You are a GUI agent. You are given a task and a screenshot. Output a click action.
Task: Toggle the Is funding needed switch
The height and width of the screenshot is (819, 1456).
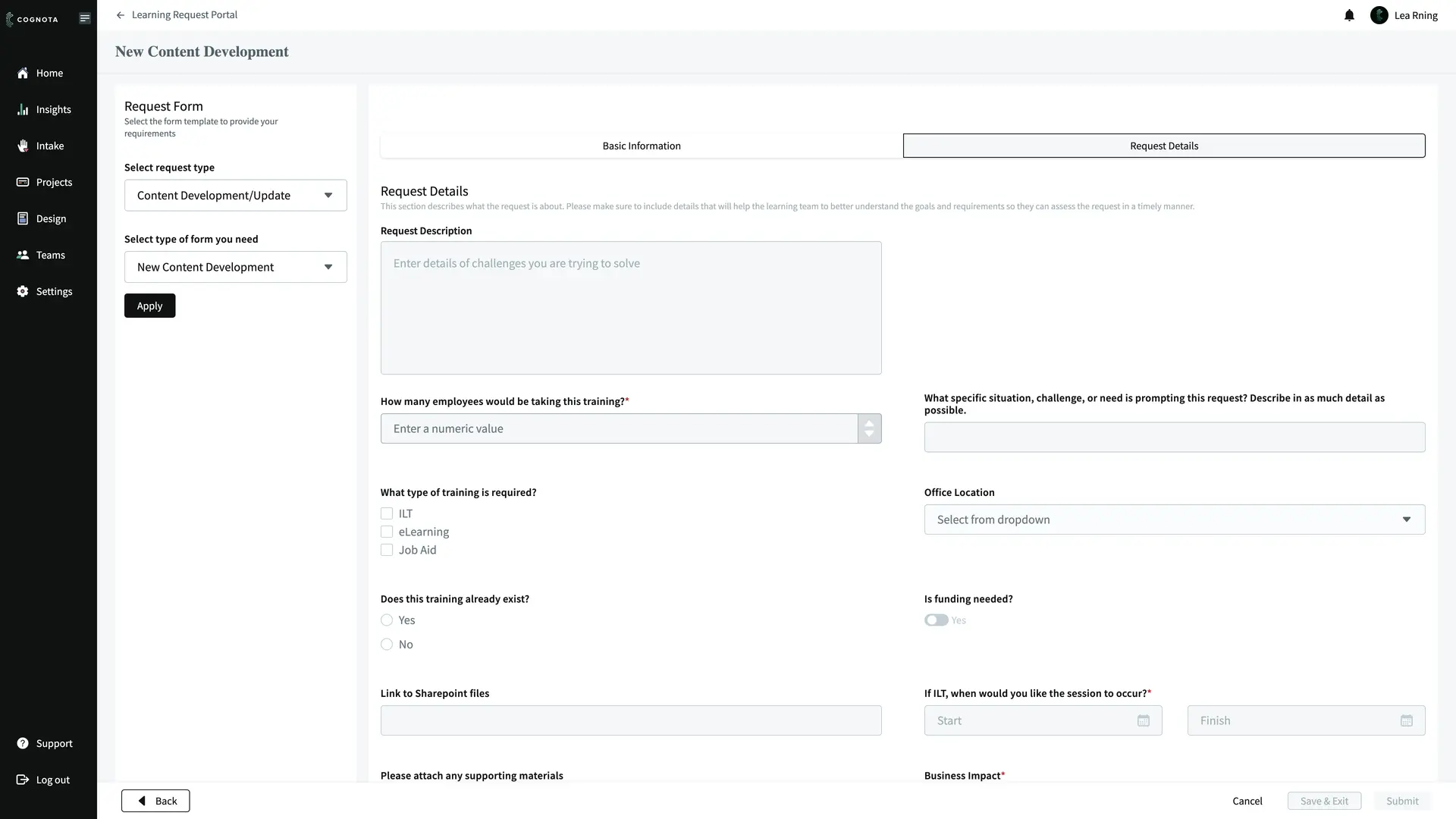[x=936, y=620]
